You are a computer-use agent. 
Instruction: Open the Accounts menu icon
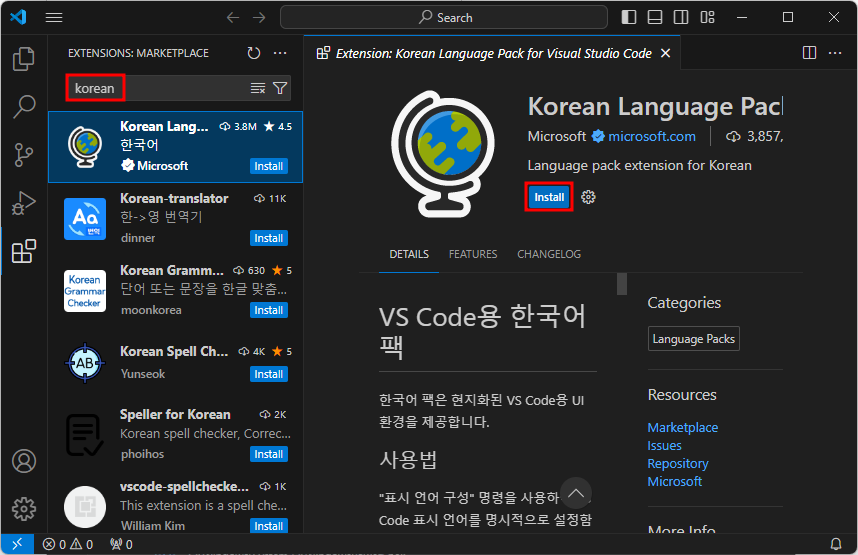24,461
